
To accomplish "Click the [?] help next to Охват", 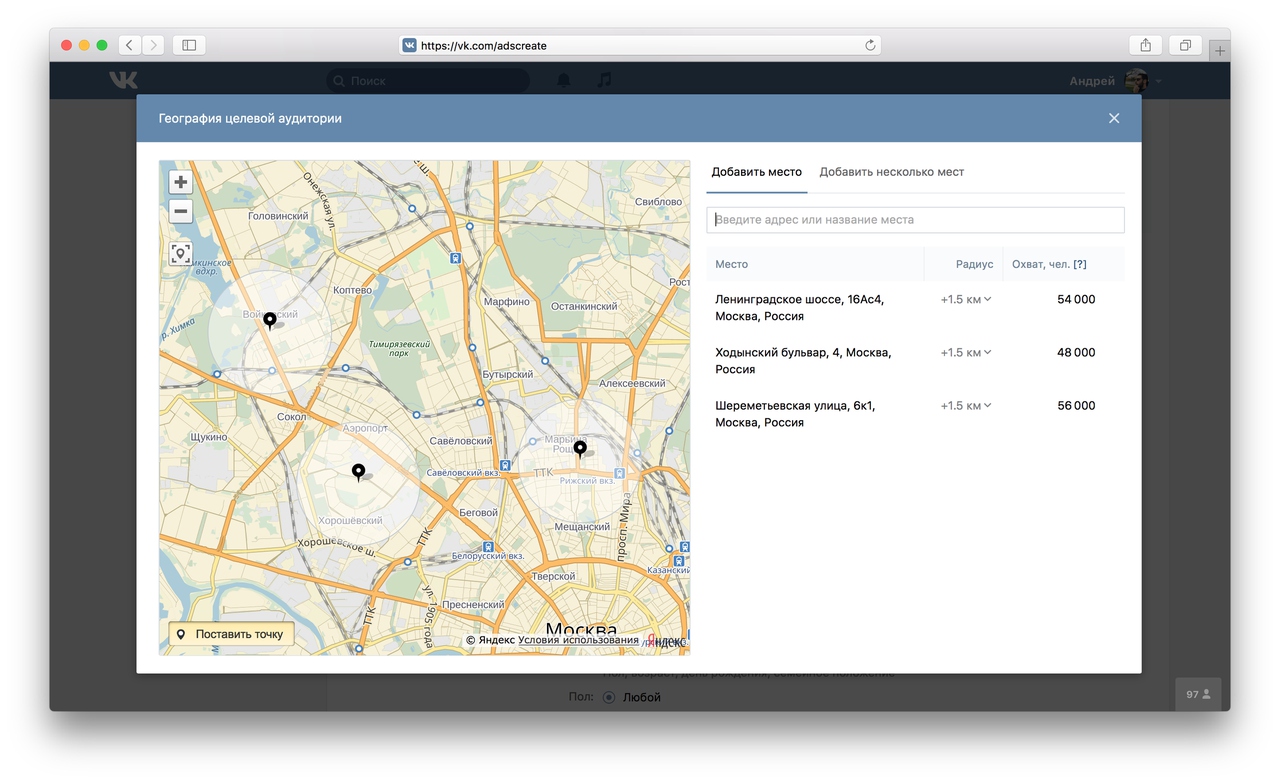I will pos(1079,264).
